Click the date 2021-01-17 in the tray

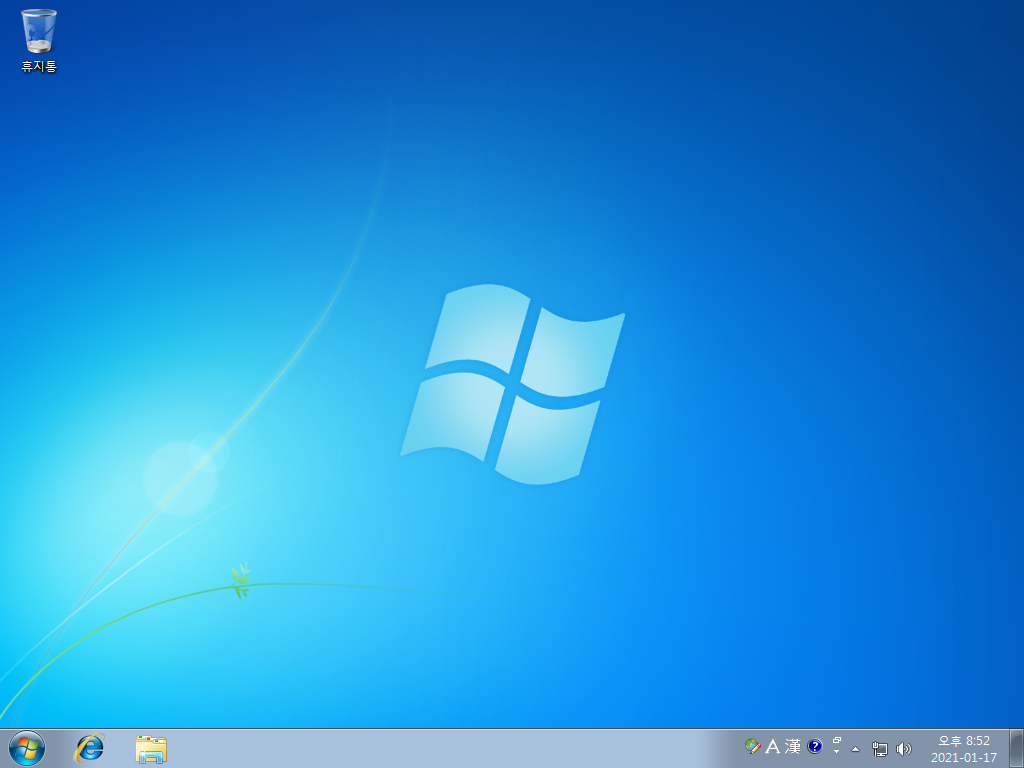[964, 758]
